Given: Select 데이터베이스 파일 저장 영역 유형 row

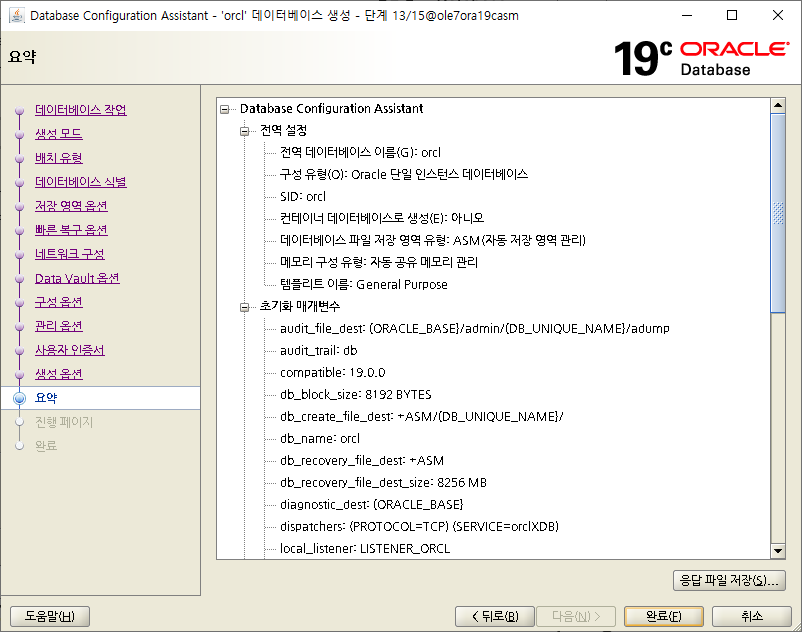Looking at the screenshot, I should coord(433,240).
